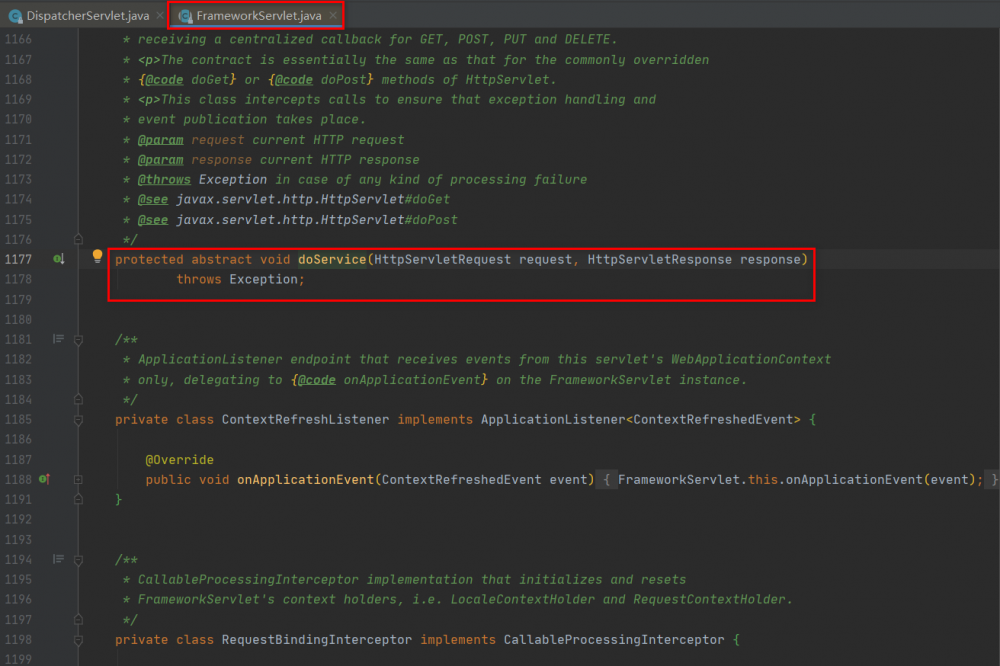Click the doService method name
The height and width of the screenshot is (666, 1000).
[x=332, y=259]
